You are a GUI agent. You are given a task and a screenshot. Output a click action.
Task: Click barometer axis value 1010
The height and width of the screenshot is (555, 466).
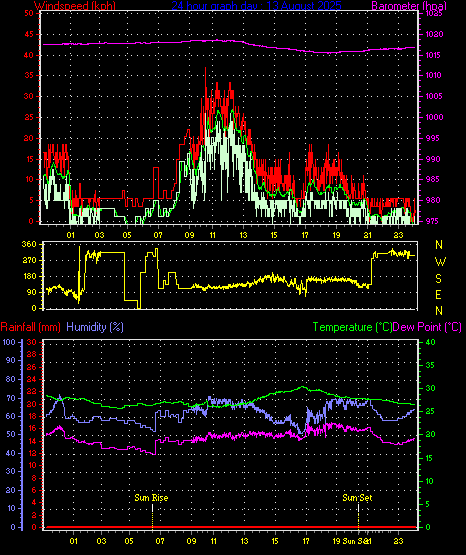click(434, 75)
